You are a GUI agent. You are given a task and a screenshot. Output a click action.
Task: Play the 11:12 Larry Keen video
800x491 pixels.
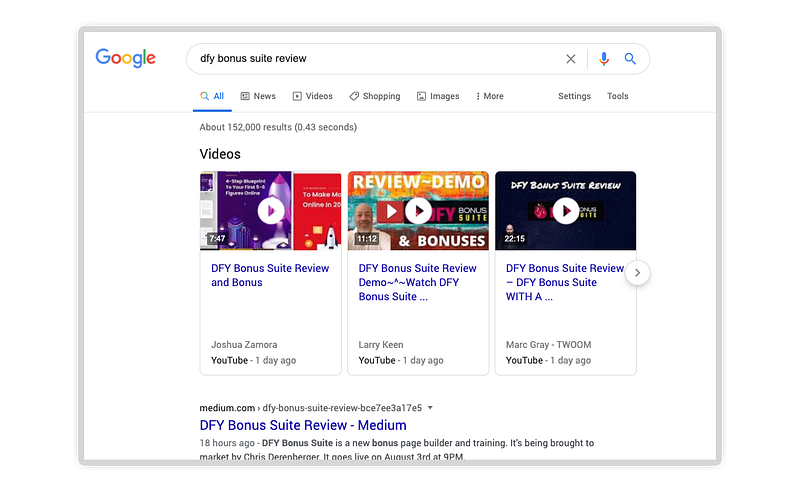click(x=418, y=210)
